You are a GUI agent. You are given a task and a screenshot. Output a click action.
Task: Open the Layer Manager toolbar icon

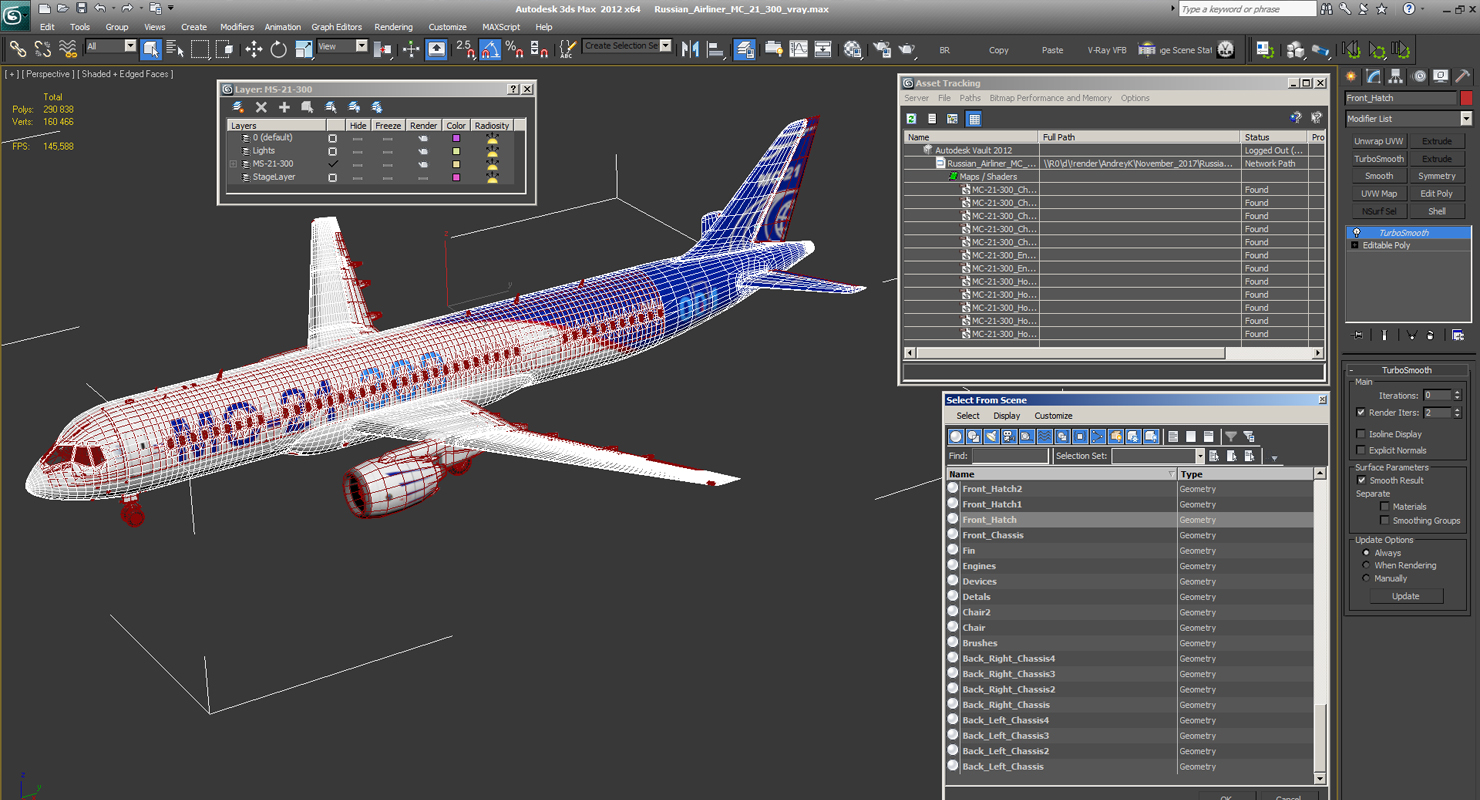coord(744,49)
